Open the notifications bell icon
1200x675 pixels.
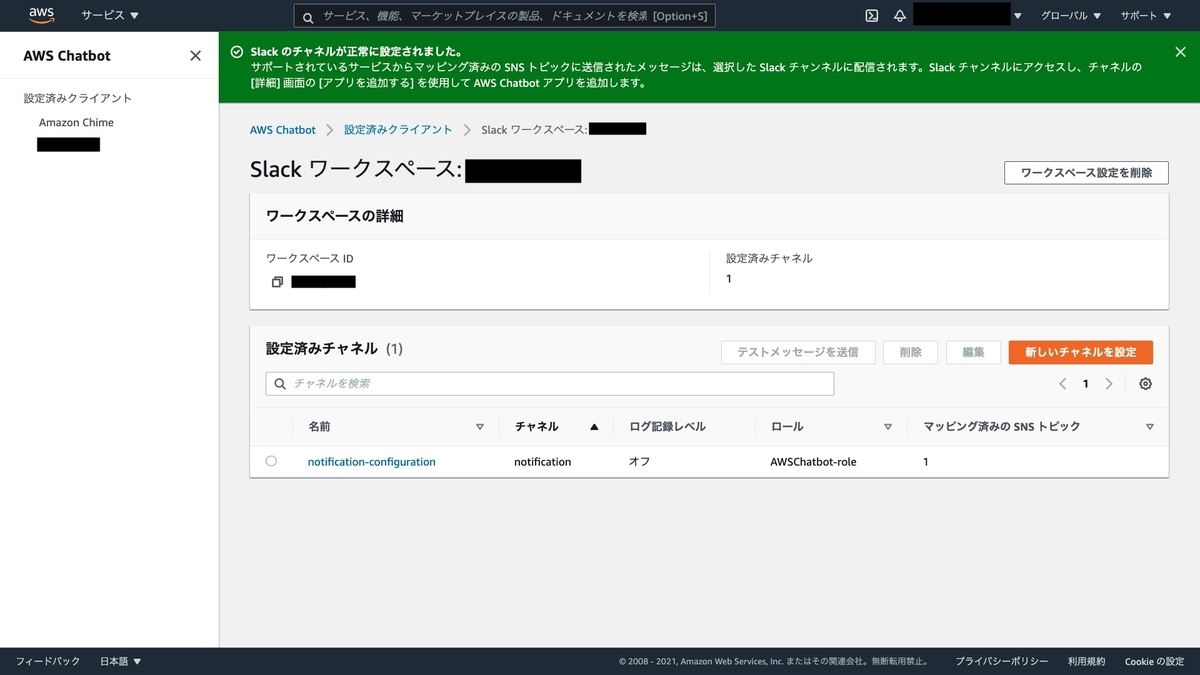click(x=899, y=16)
